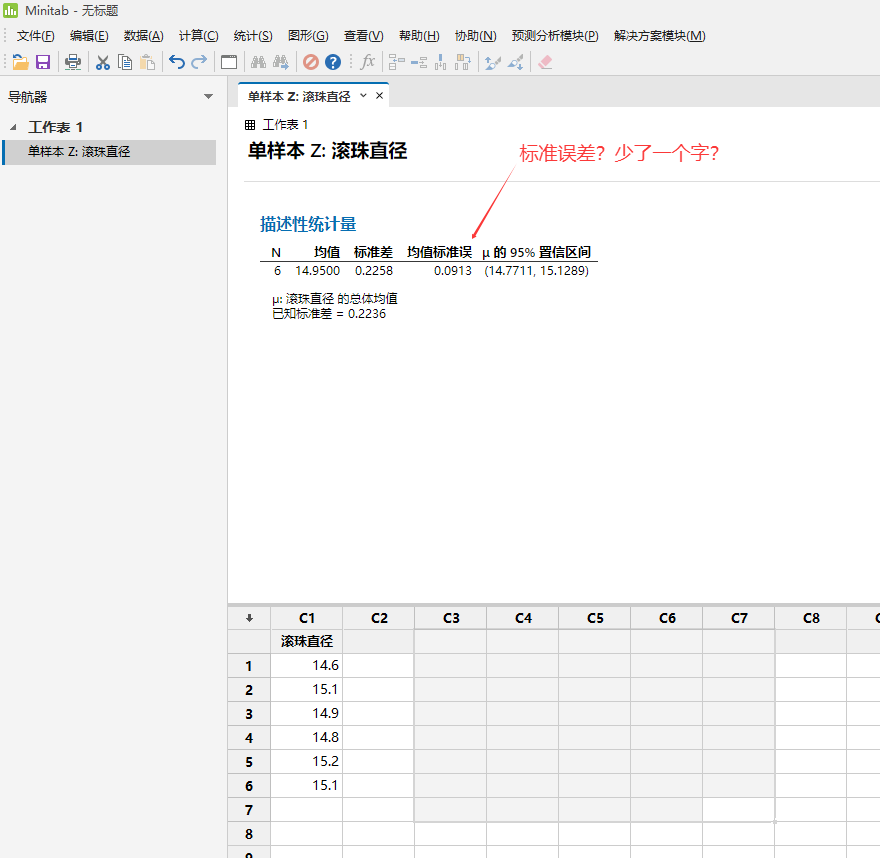Expand the 导航器 dropdown arrow
The width and height of the screenshot is (880, 858).
208,97
